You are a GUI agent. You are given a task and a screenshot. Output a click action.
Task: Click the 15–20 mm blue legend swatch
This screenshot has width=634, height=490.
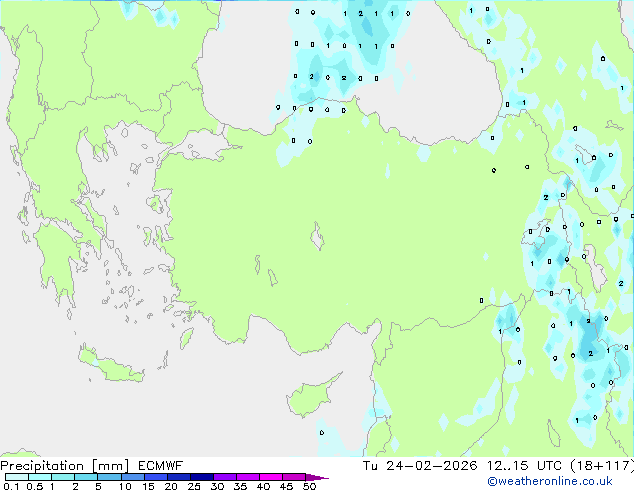coord(156,477)
